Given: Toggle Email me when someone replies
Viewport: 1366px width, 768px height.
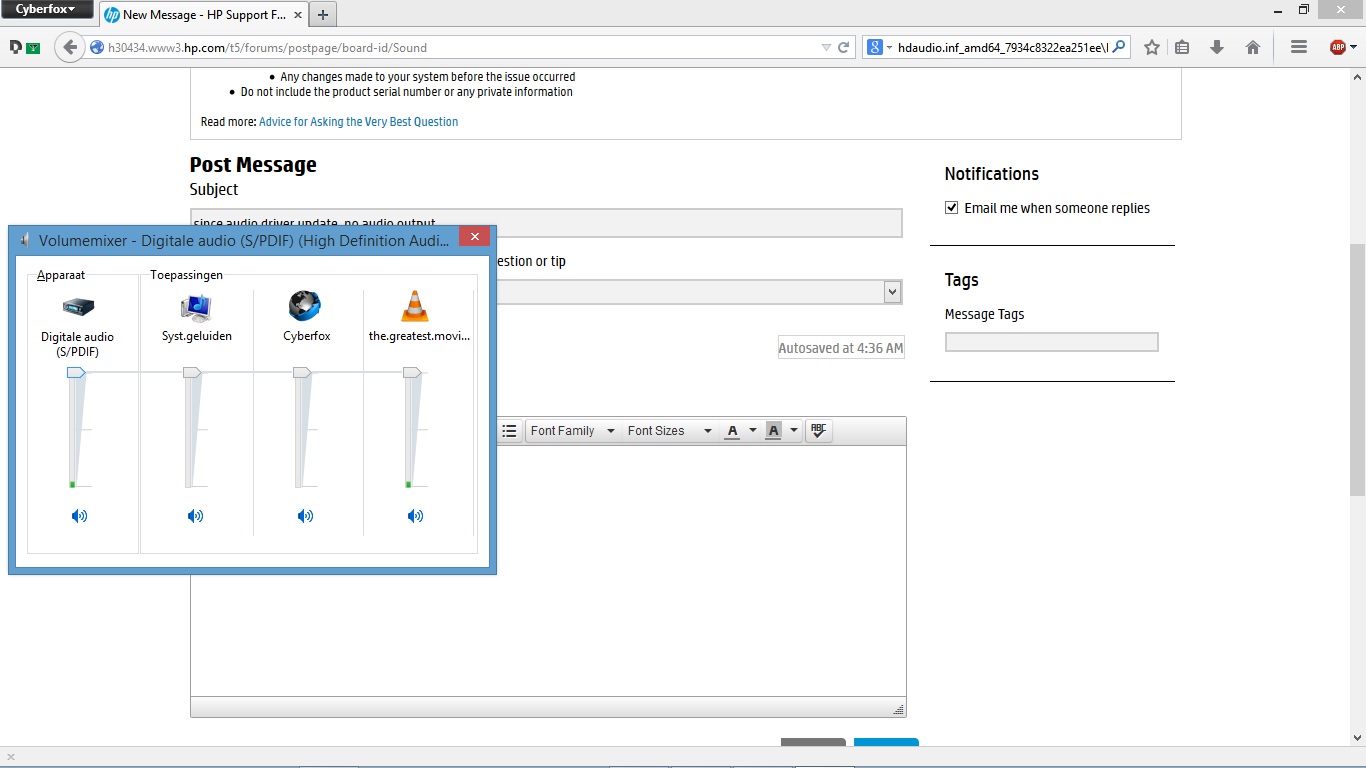Looking at the screenshot, I should pyautogui.click(x=951, y=208).
